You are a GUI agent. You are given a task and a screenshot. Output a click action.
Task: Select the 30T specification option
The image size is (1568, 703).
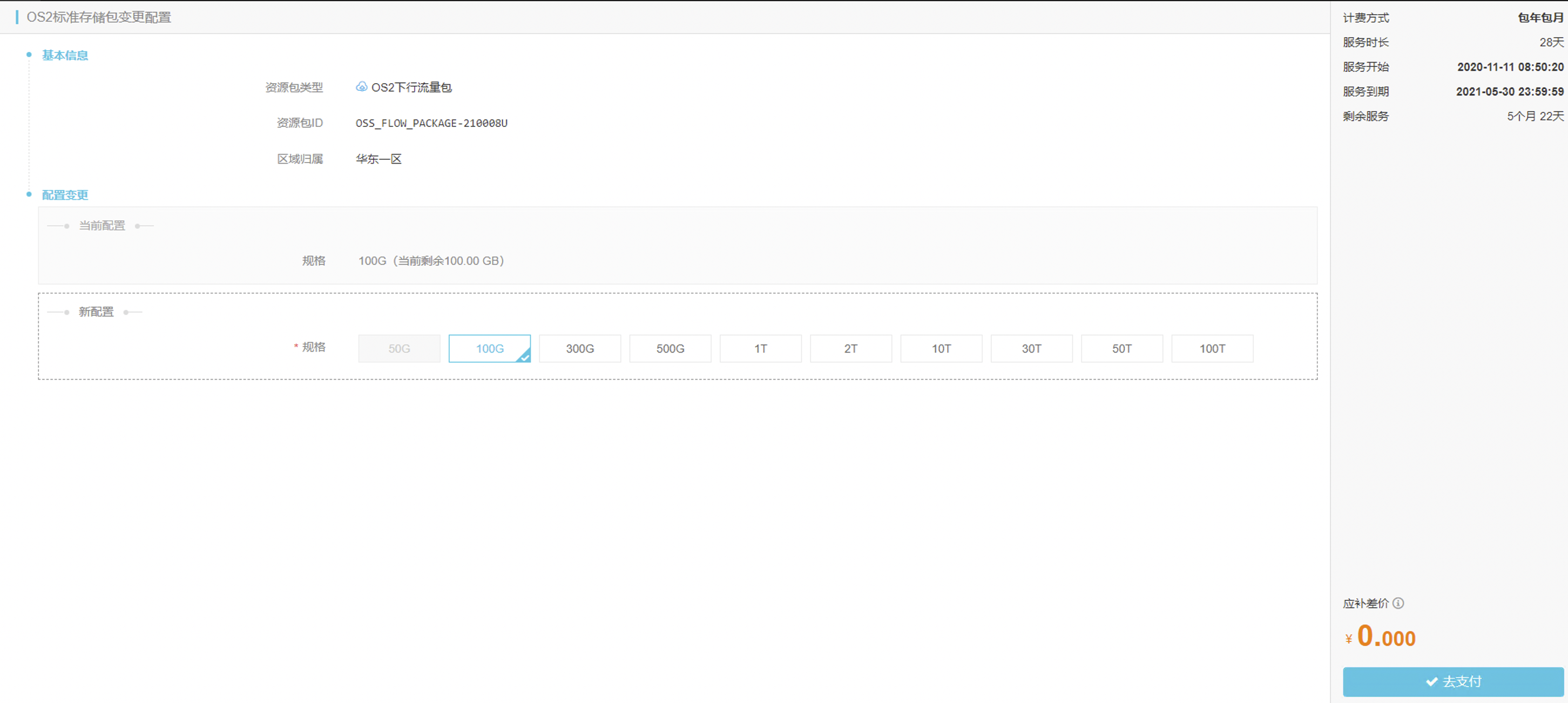1031,349
